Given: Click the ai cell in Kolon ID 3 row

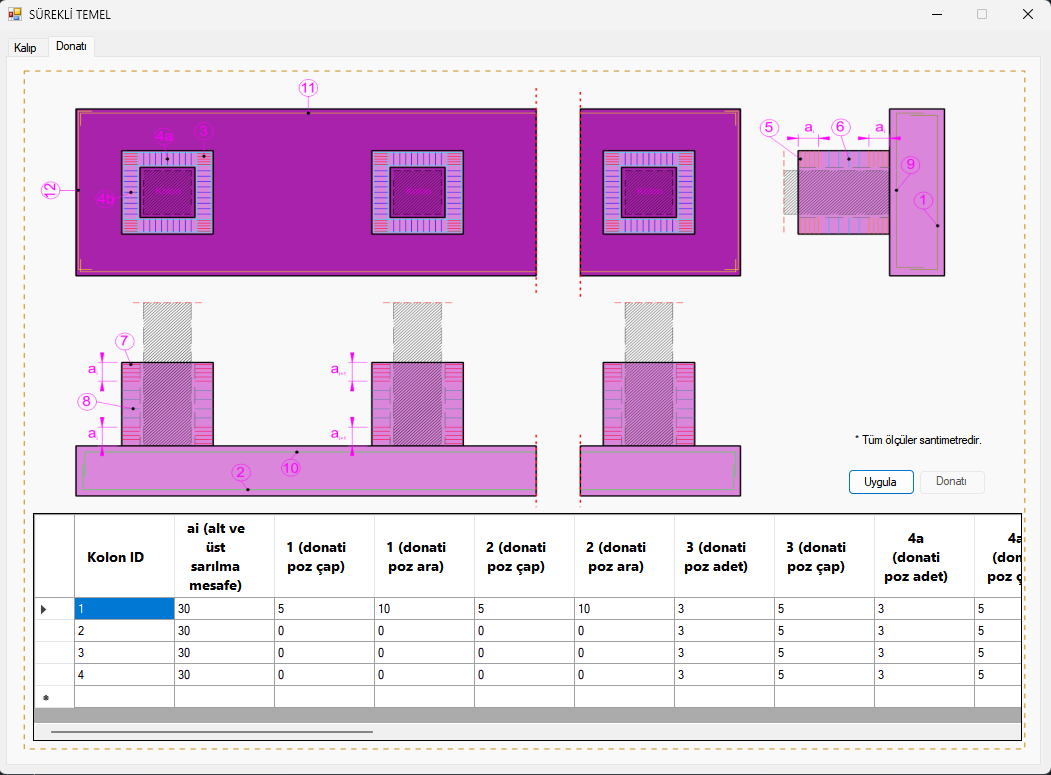Looking at the screenshot, I should (x=224, y=653).
